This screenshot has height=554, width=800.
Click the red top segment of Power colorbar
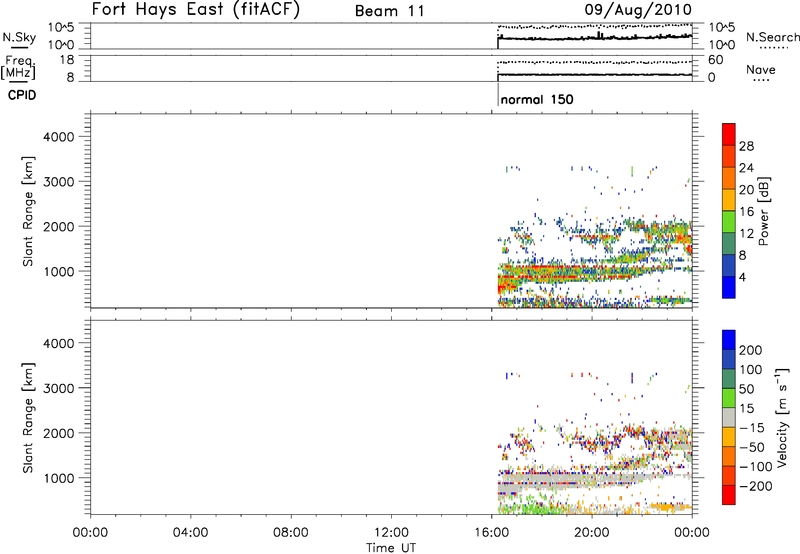pos(729,134)
